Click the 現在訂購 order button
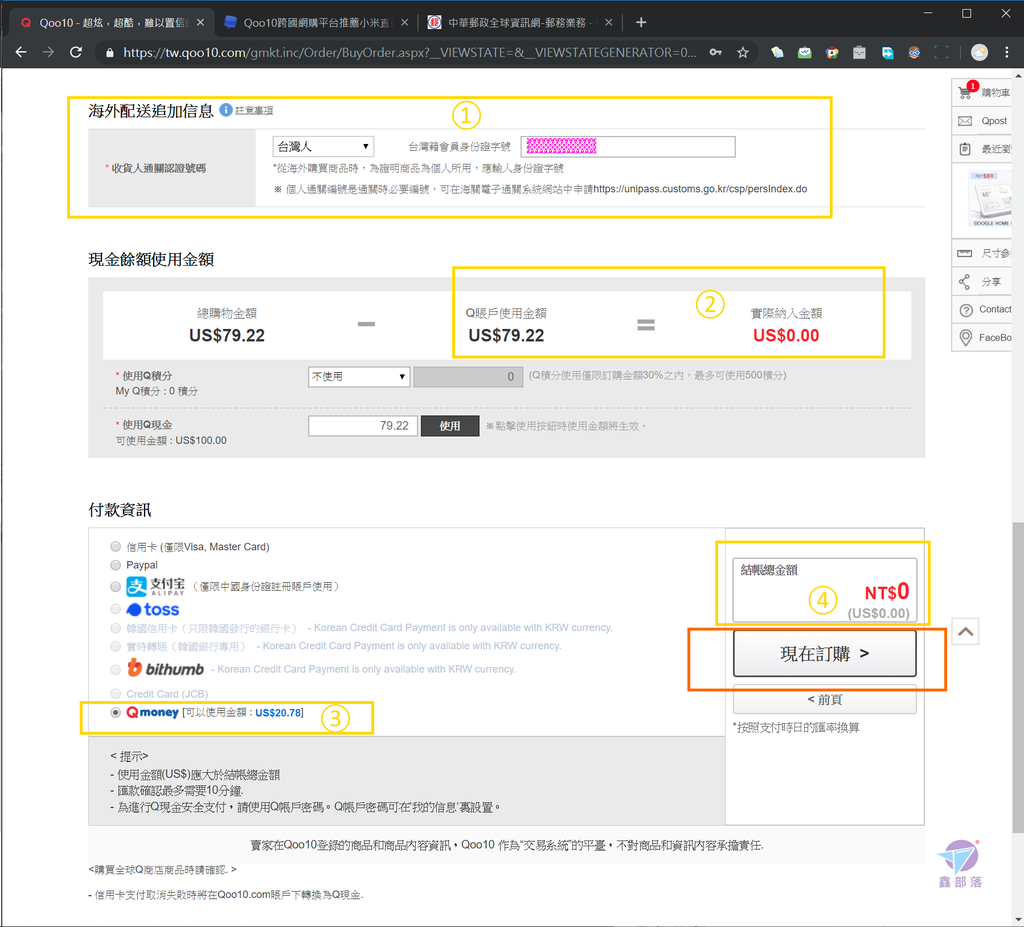The width and height of the screenshot is (1024, 927). tap(824, 653)
